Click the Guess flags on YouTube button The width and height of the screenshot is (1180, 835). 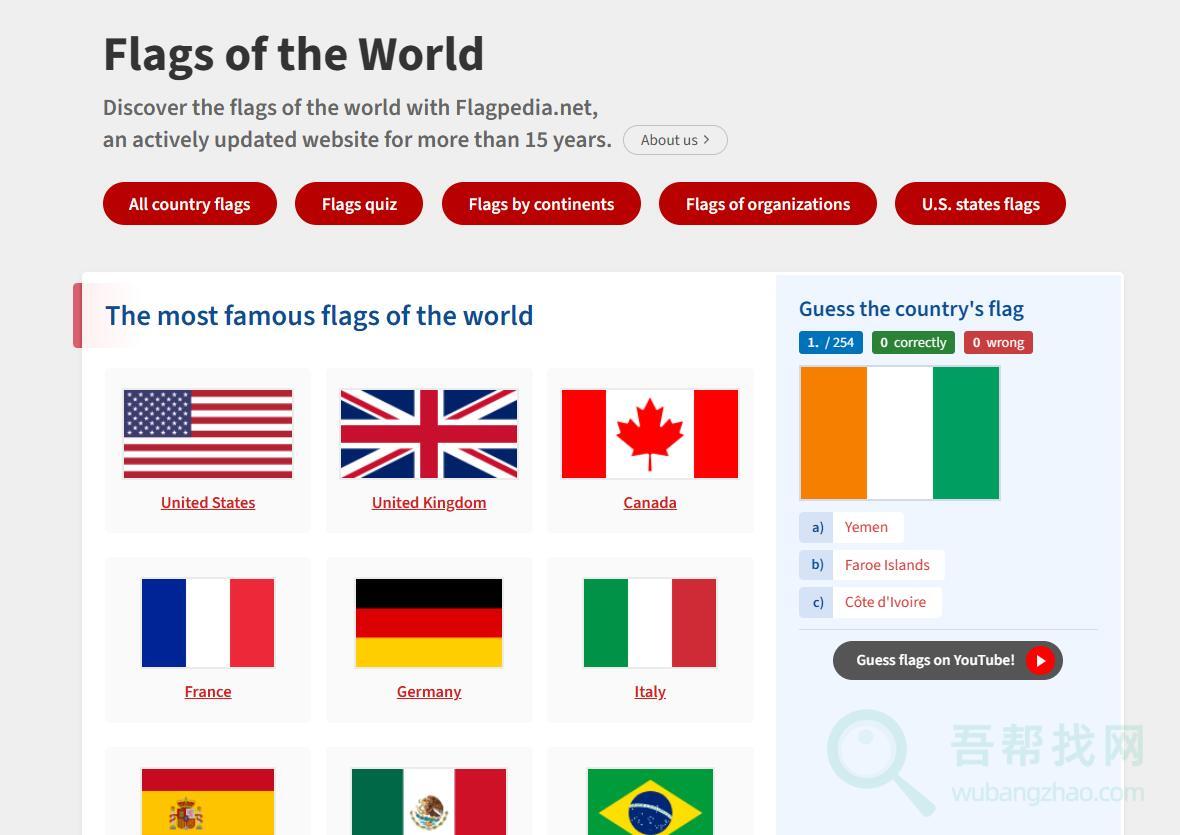click(x=947, y=660)
